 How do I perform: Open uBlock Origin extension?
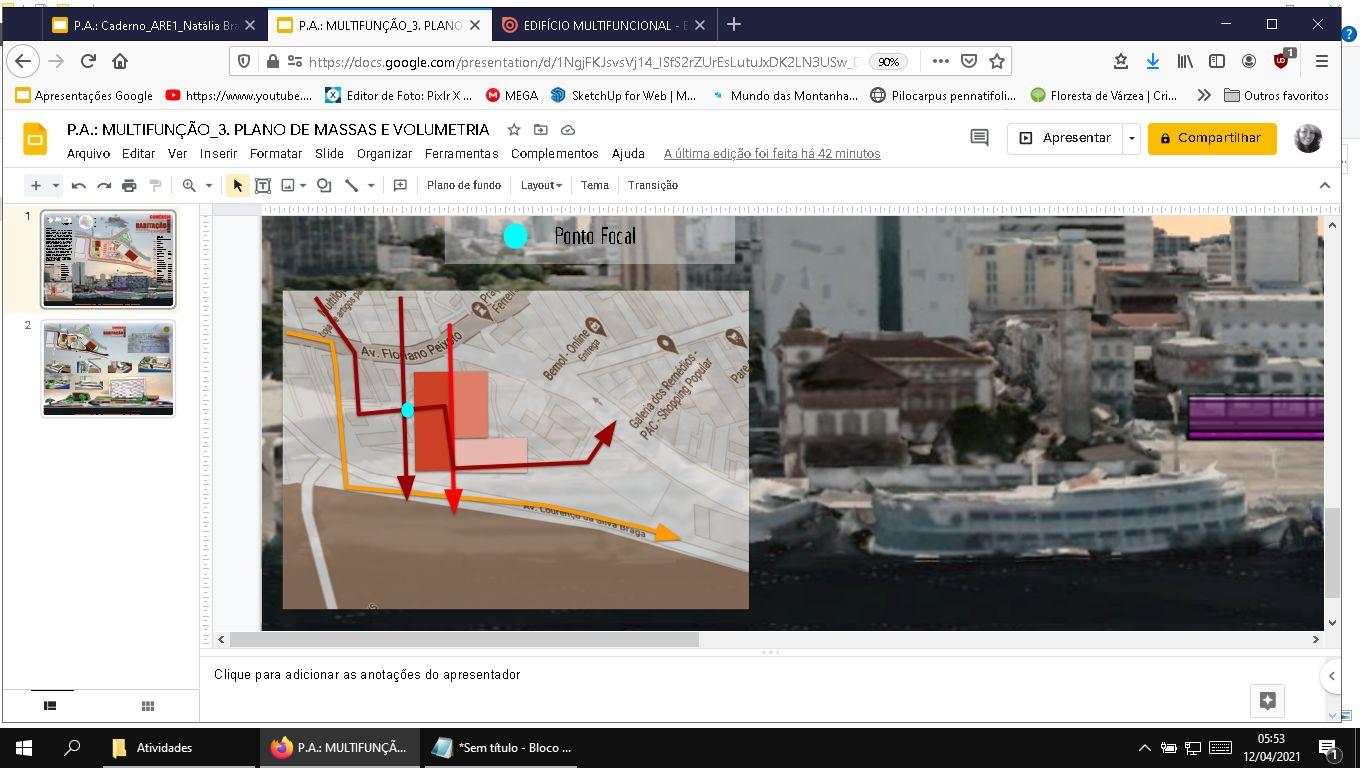1283,60
